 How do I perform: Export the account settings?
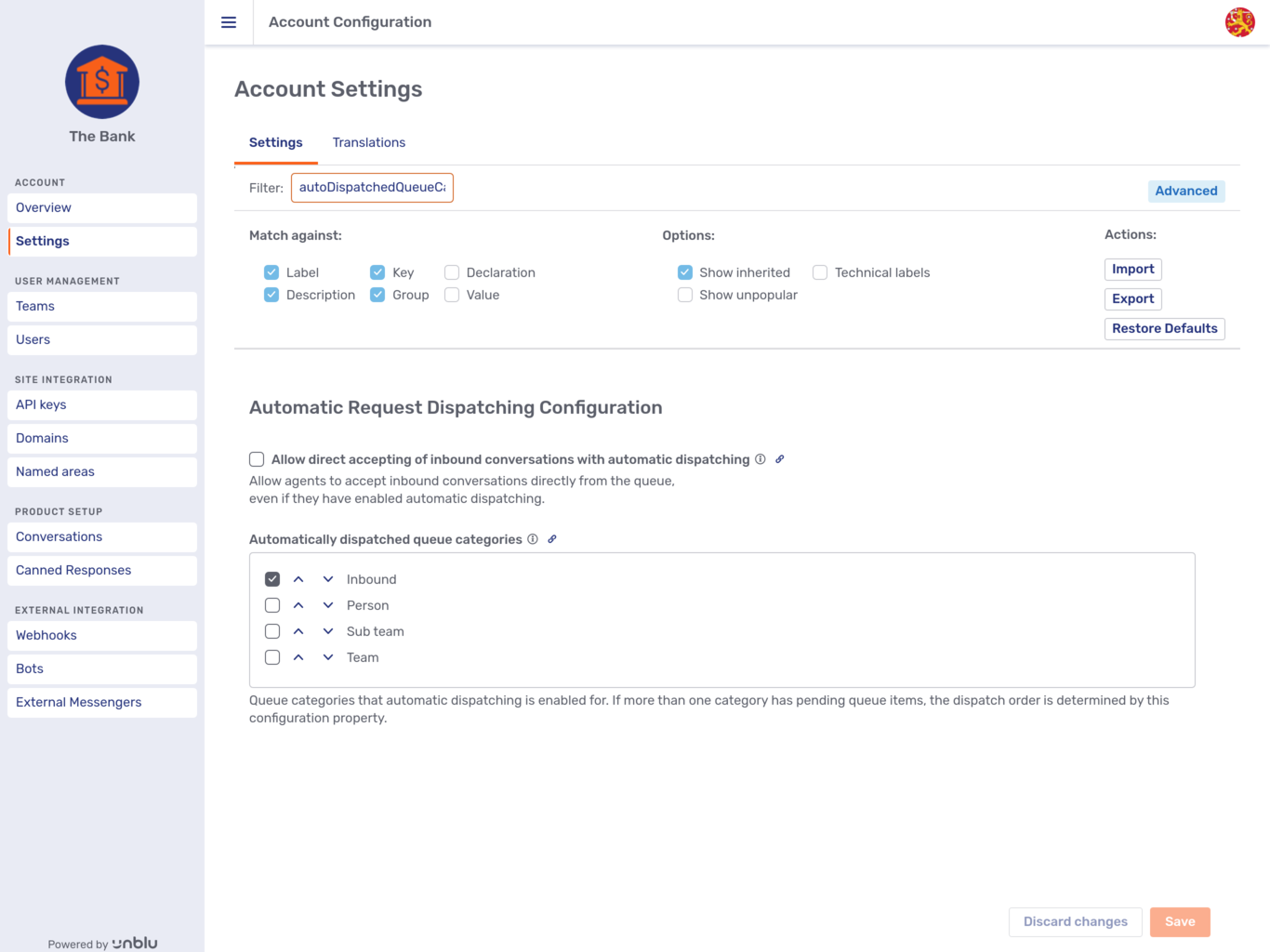1132,298
